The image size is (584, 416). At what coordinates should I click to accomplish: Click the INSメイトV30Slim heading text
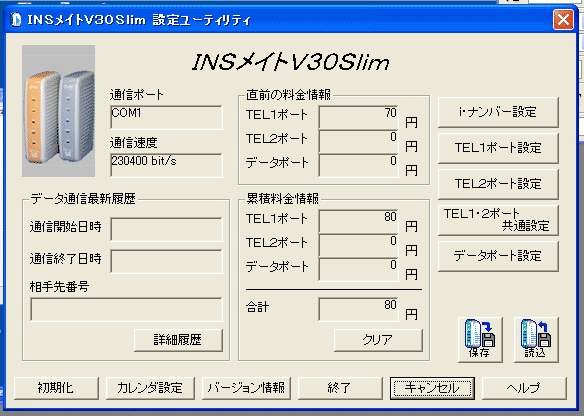291,62
